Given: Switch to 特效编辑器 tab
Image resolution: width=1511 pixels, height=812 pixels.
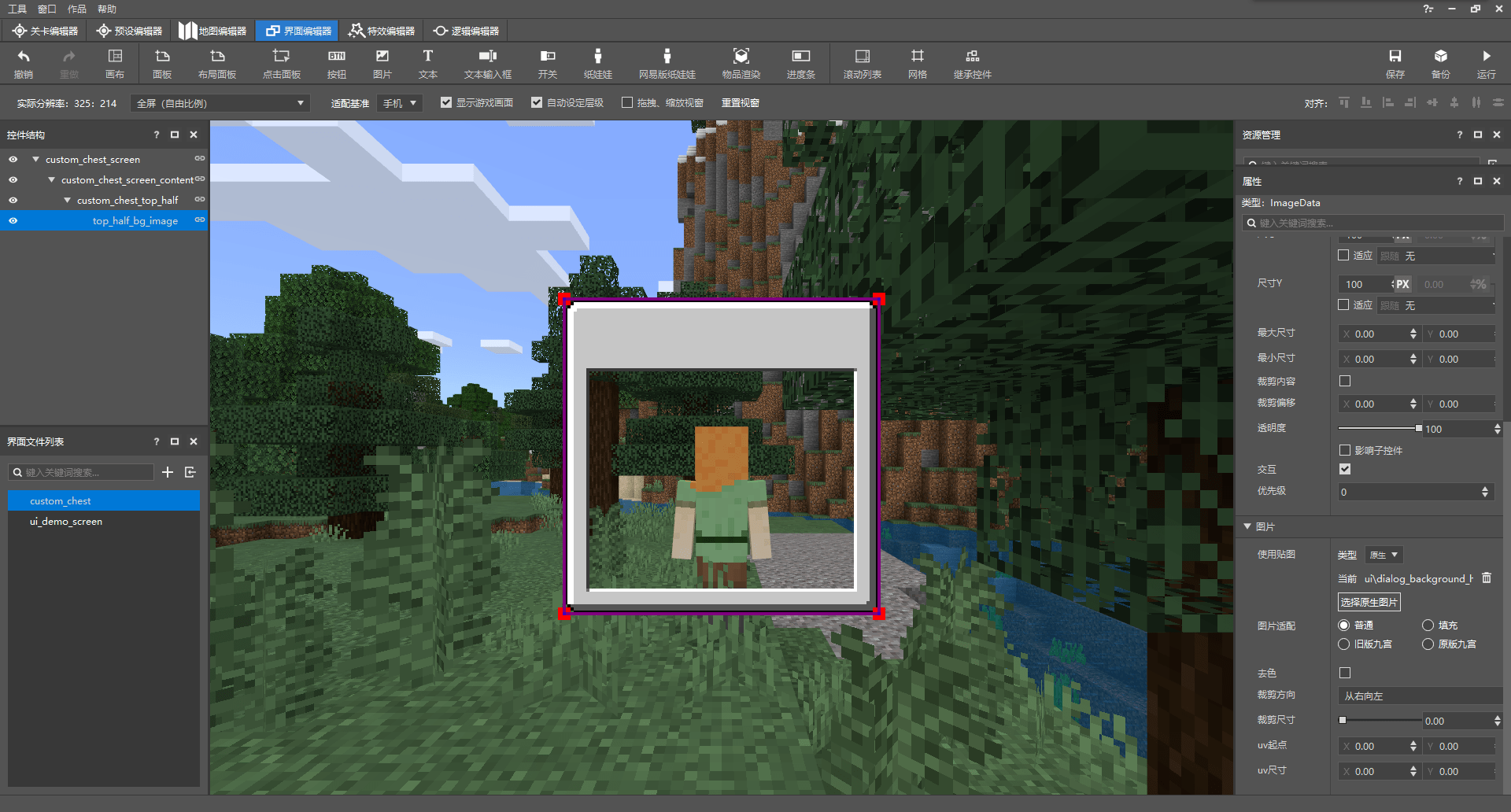Looking at the screenshot, I should (x=382, y=31).
